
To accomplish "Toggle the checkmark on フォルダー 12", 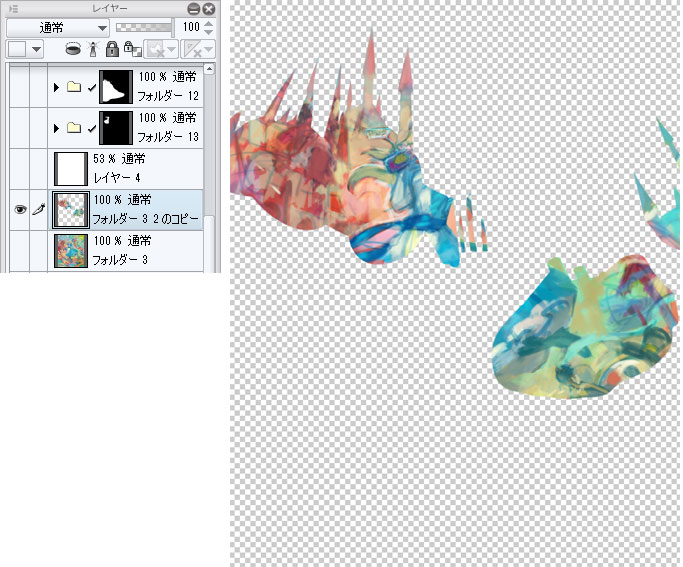I will pyautogui.click(x=91, y=88).
